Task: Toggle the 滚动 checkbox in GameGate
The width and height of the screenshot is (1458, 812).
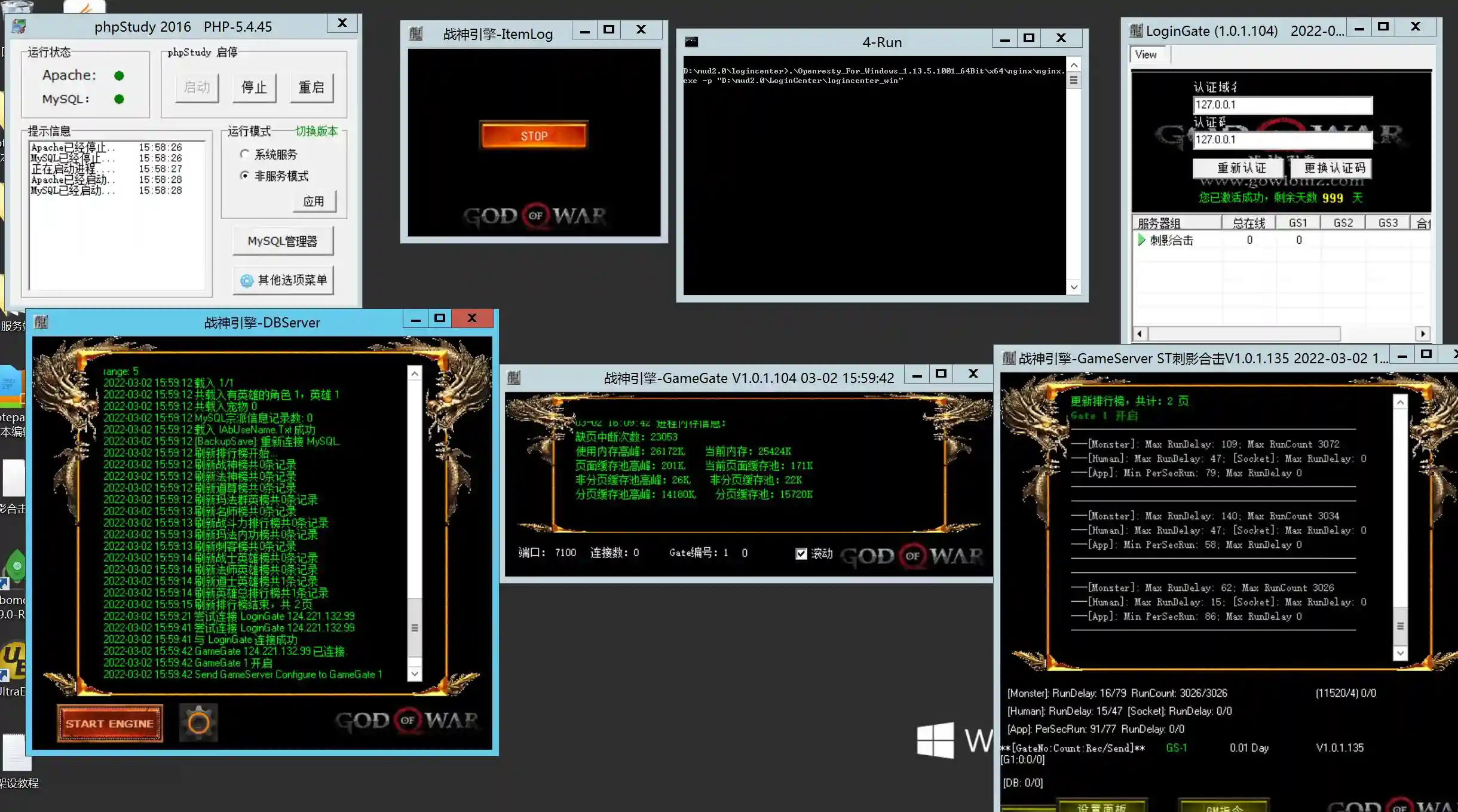Action: pos(801,554)
